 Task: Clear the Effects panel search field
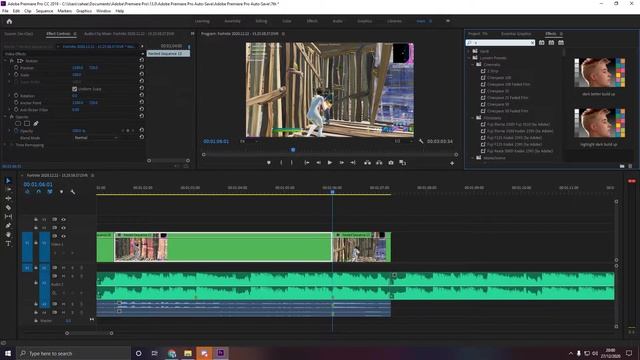pyautogui.click(x=532, y=42)
